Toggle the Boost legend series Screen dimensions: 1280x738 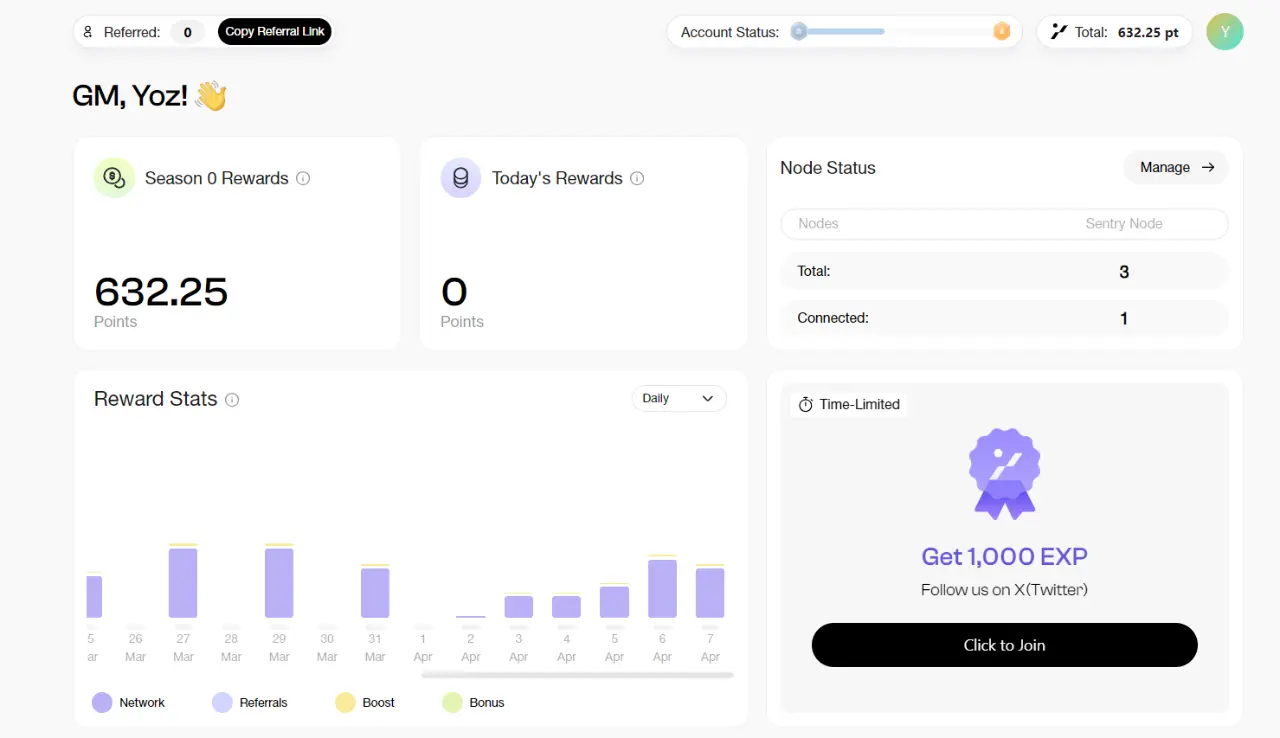[x=365, y=702]
